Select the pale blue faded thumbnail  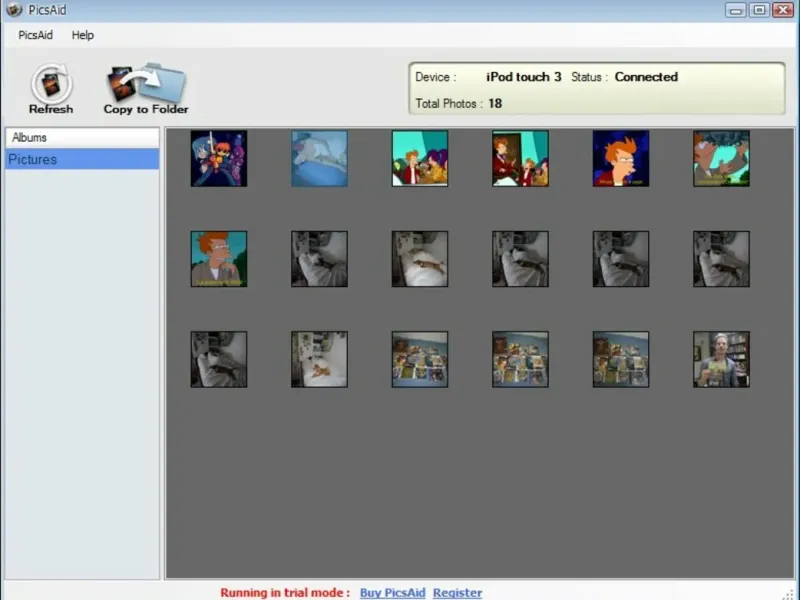[319, 158]
